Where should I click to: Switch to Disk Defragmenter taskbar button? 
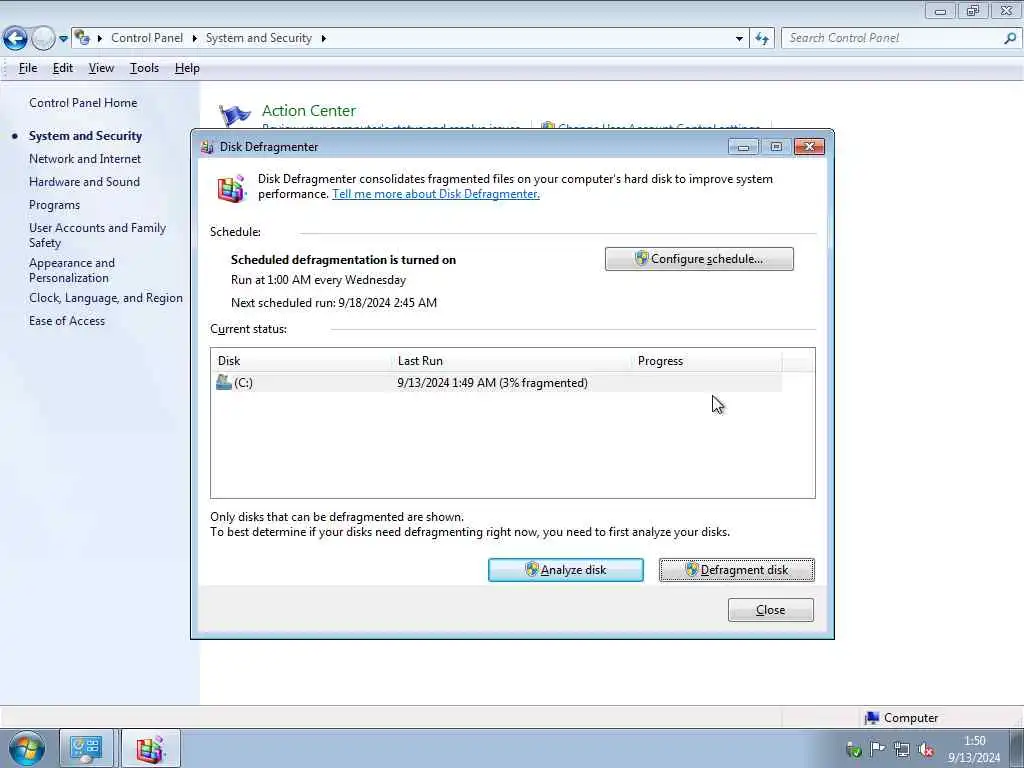150,748
